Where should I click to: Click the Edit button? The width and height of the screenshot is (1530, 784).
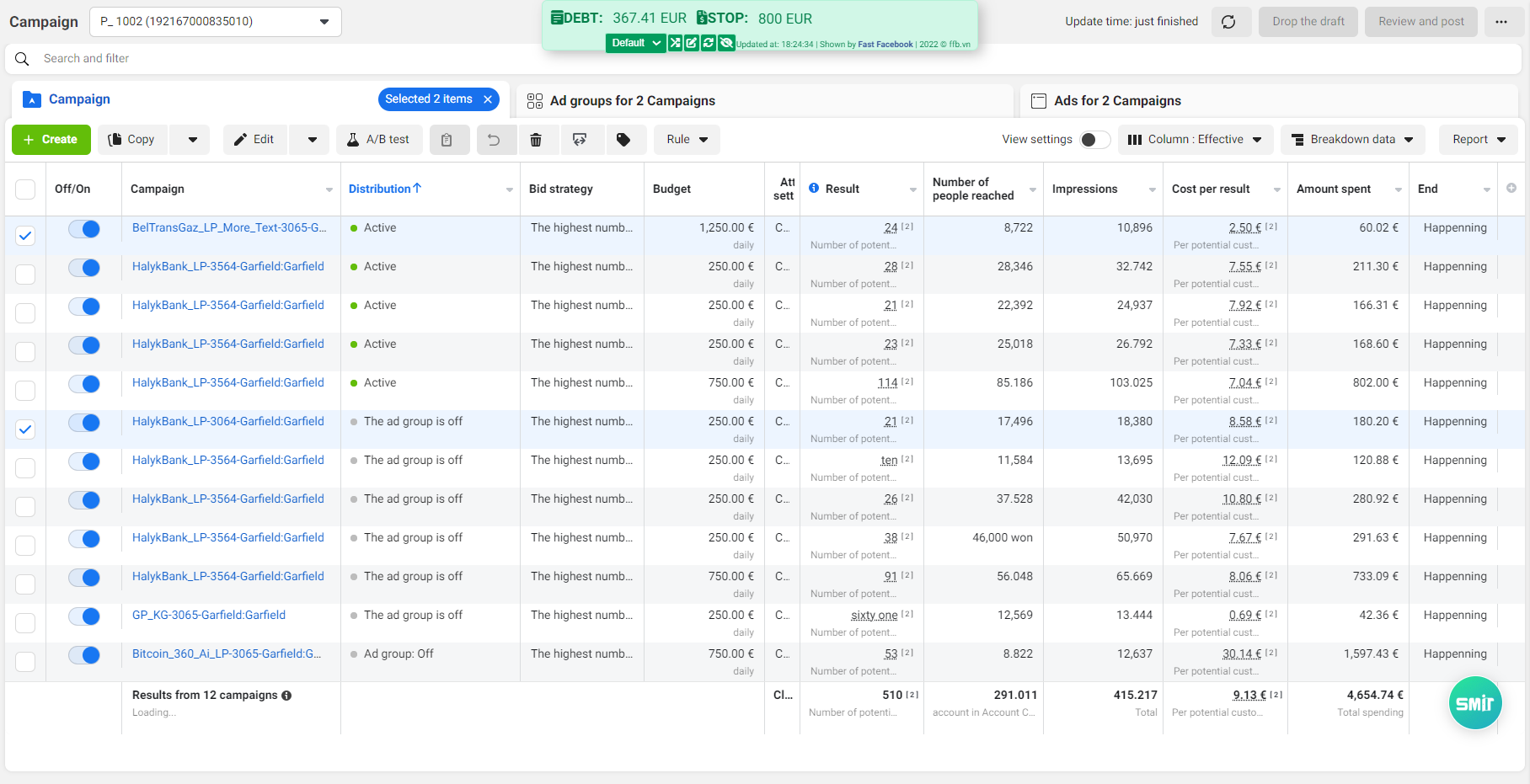(255, 140)
